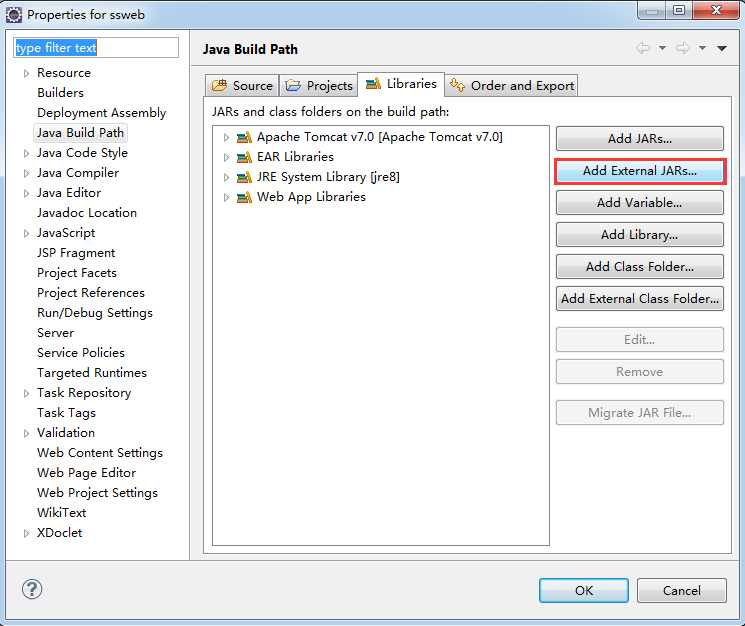The height and width of the screenshot is (626, 745).
Task: Click the help question mark icon
Action: [32, 589]
